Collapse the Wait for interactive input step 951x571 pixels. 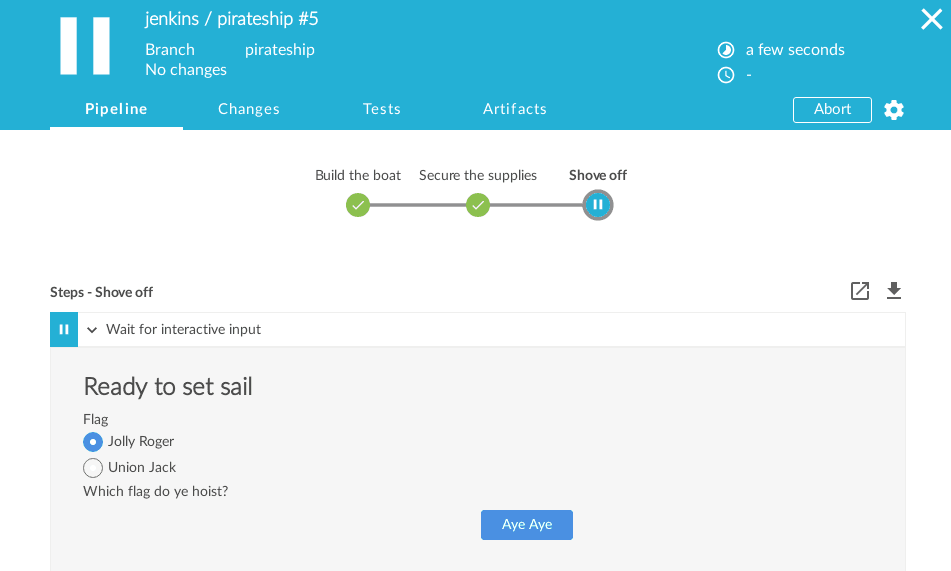(92, 329)
